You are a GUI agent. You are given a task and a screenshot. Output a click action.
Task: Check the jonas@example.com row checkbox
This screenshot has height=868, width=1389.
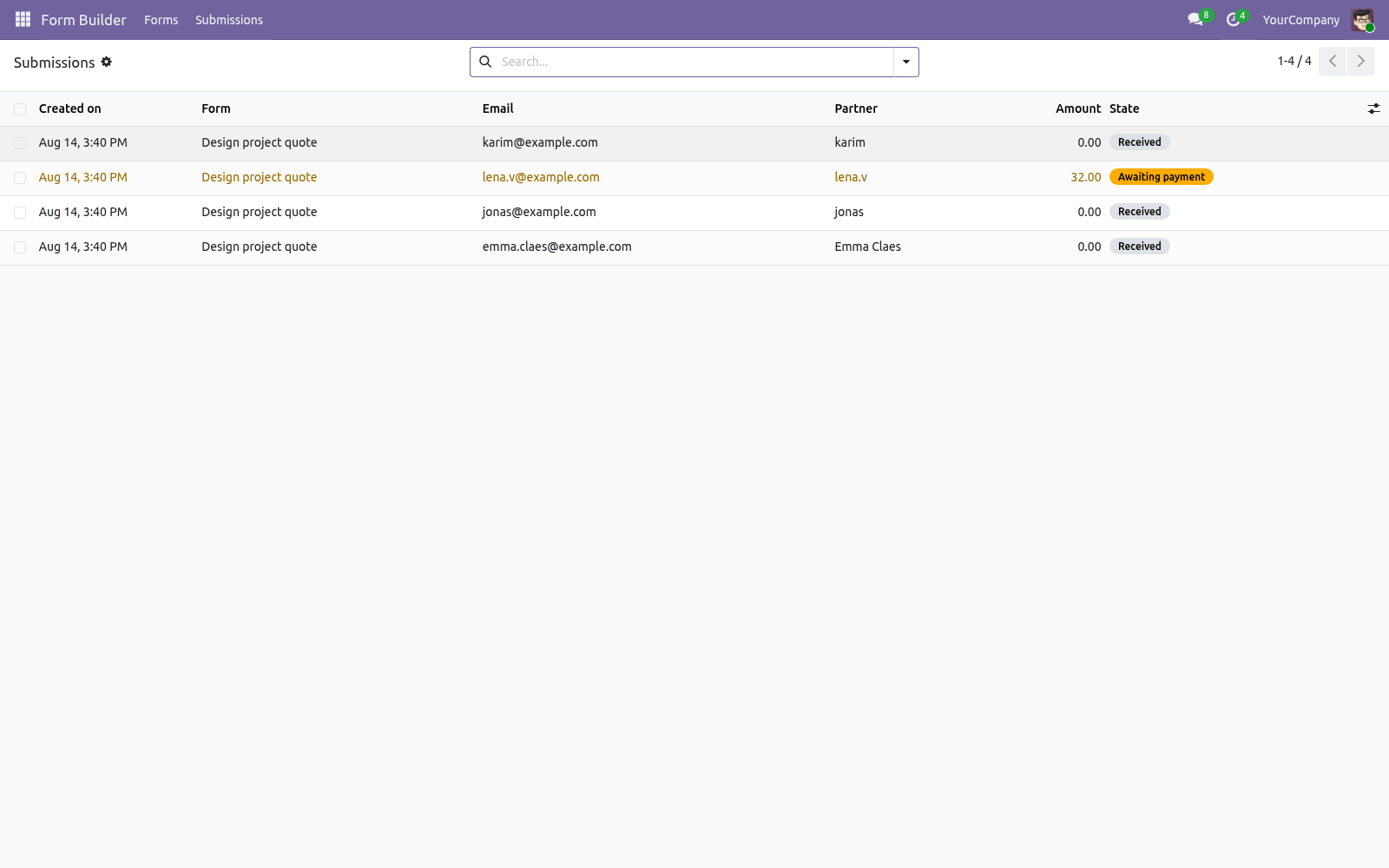point(20,213)
